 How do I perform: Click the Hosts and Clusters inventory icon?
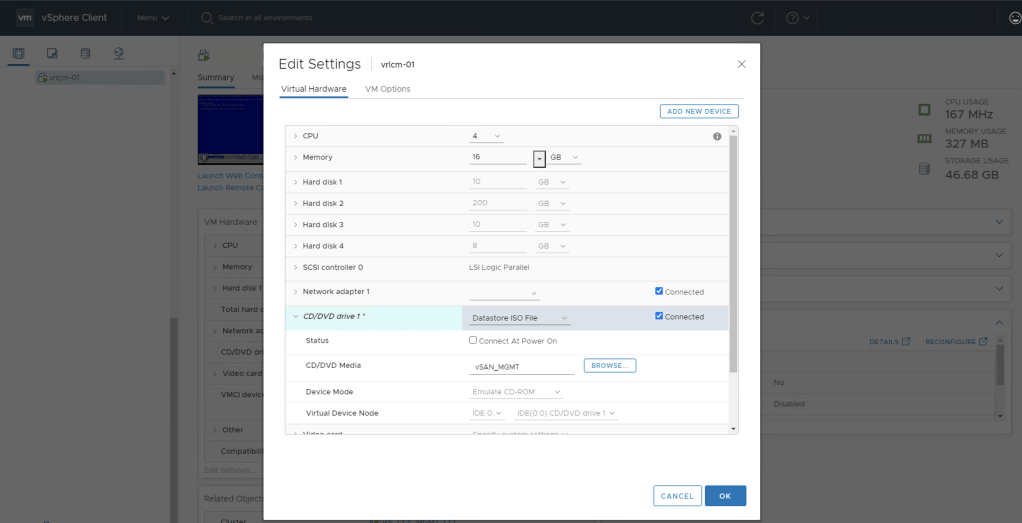pos(18,53)
